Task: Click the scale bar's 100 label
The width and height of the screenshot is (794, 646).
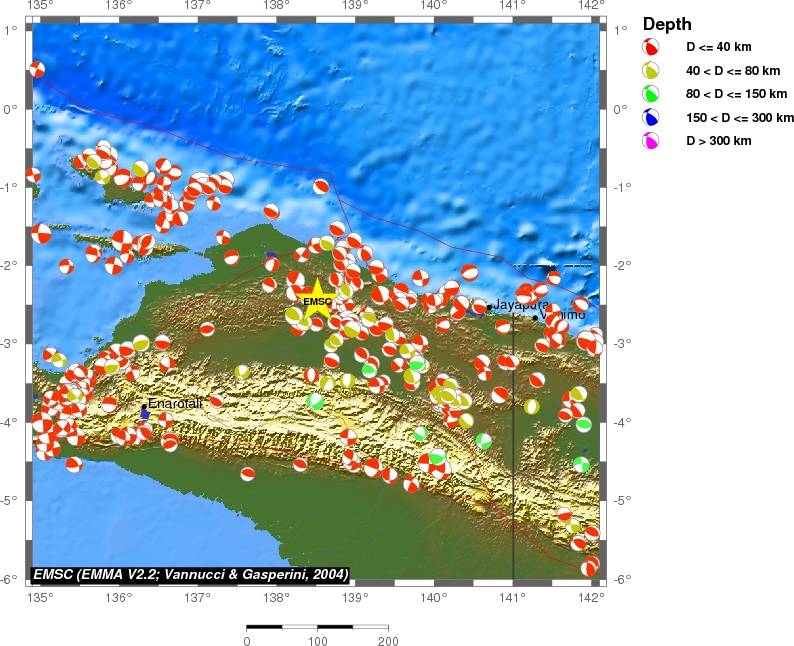Action: (x=317, y=639)
